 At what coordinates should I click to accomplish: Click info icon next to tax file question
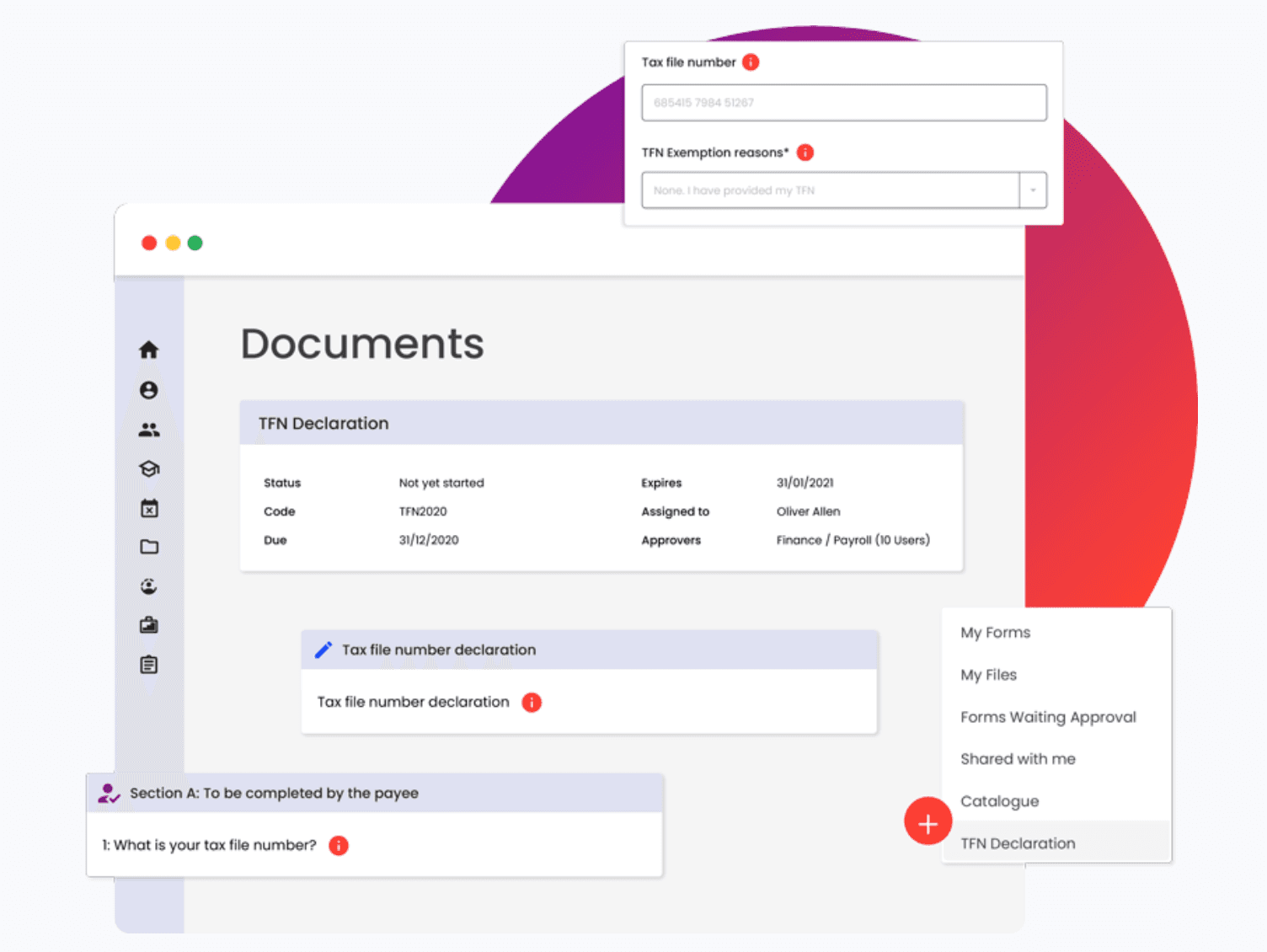339,845
